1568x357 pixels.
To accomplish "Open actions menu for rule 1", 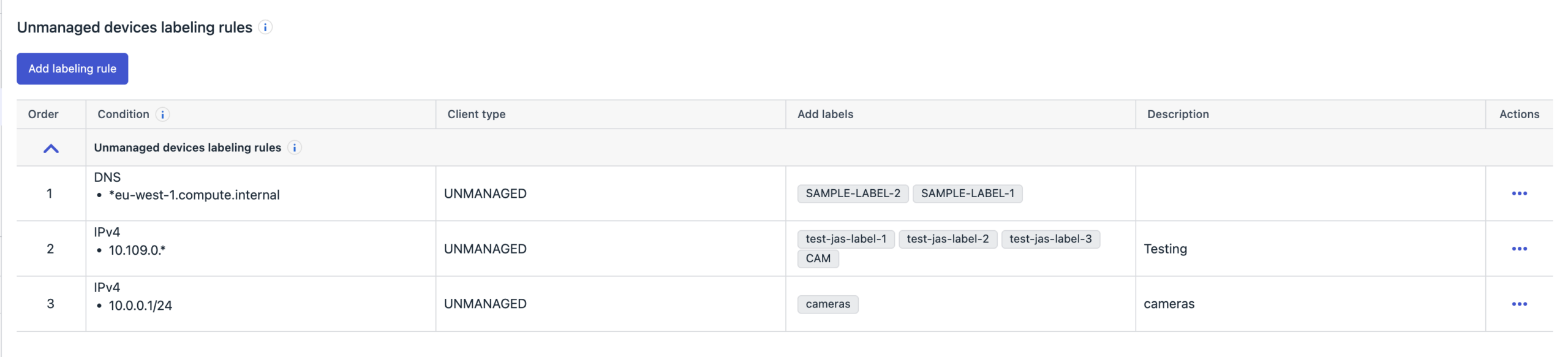I will tap(1518, 194).
